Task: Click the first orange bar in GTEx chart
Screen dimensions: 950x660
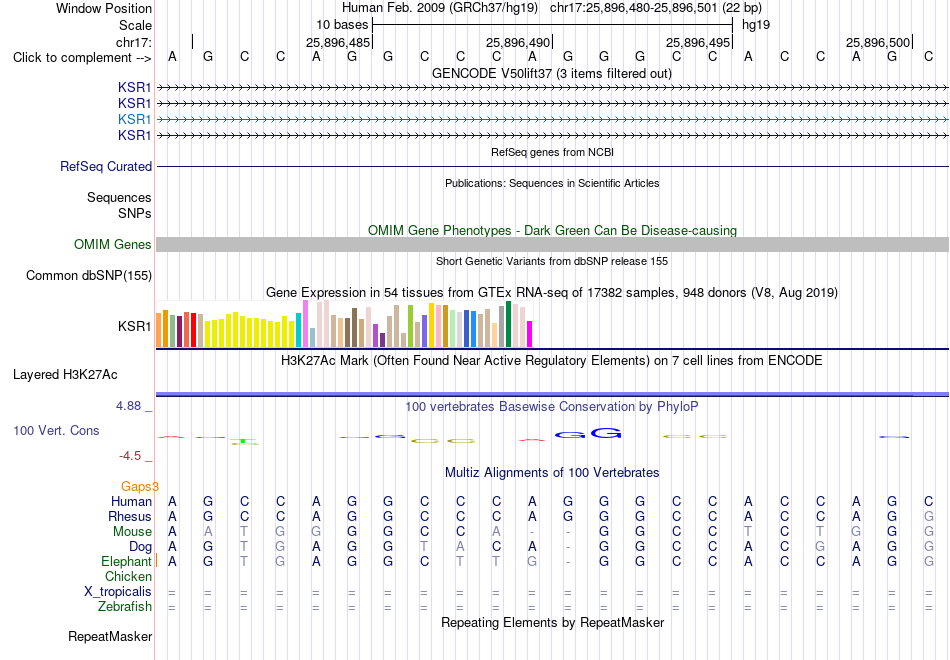Action: point(159,330)
